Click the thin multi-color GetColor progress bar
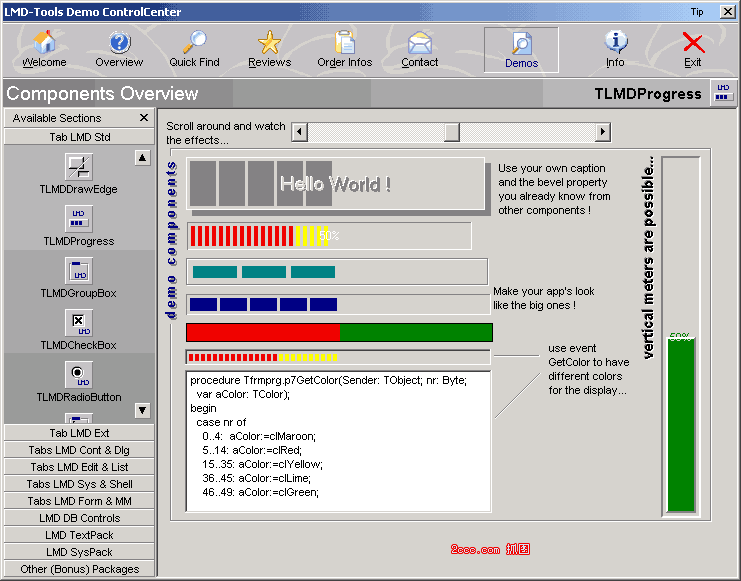This screenshot has width=741, height=581. click(x=338, y=357)
